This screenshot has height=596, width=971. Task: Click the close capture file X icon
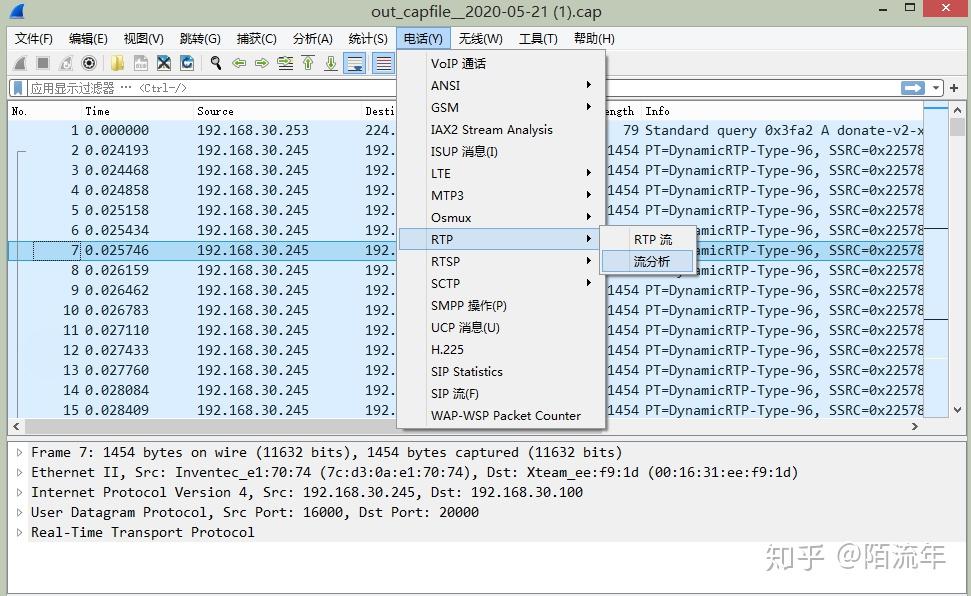[x=164, y=63]
